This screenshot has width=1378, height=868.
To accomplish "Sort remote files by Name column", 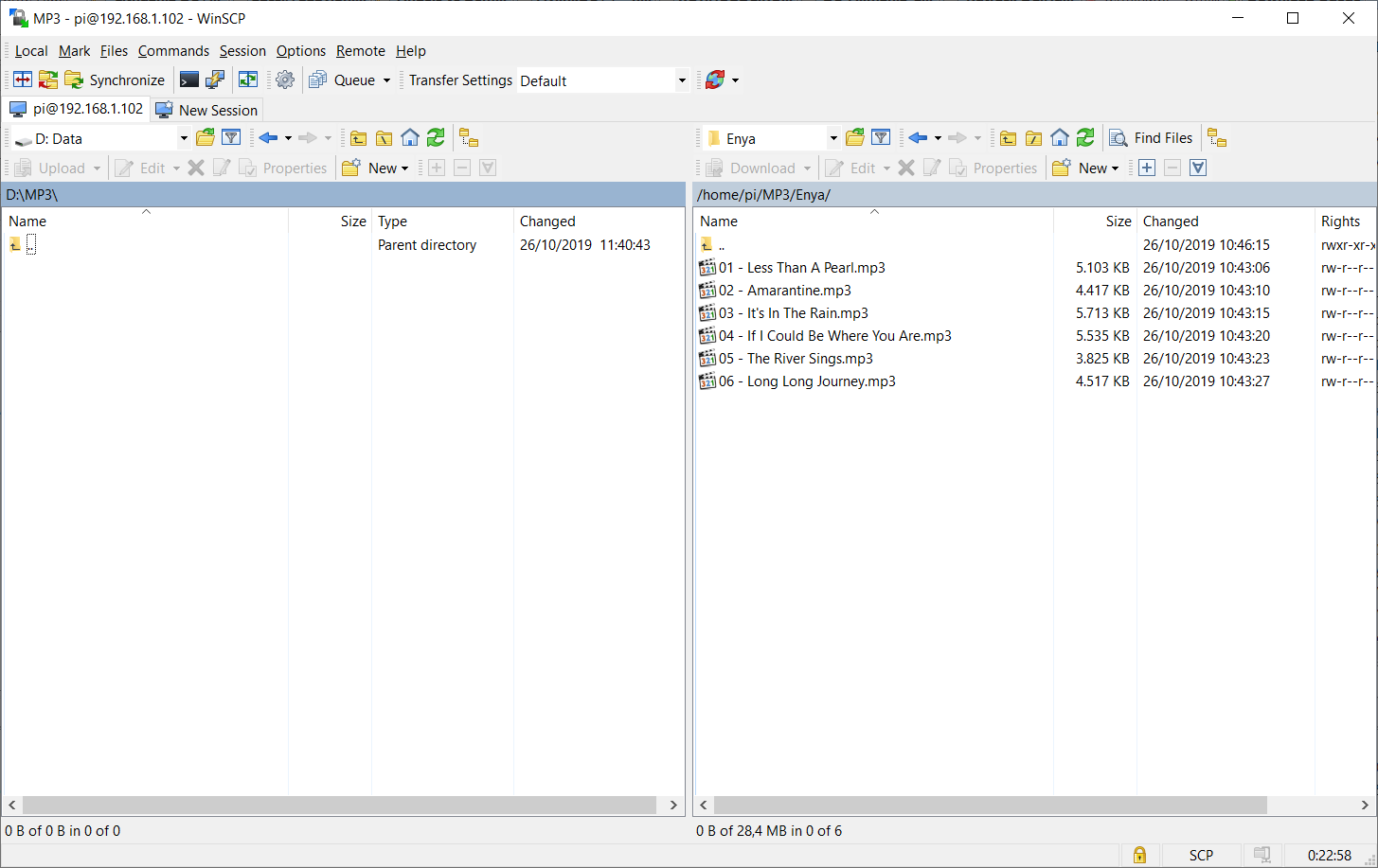I will 874,221.
